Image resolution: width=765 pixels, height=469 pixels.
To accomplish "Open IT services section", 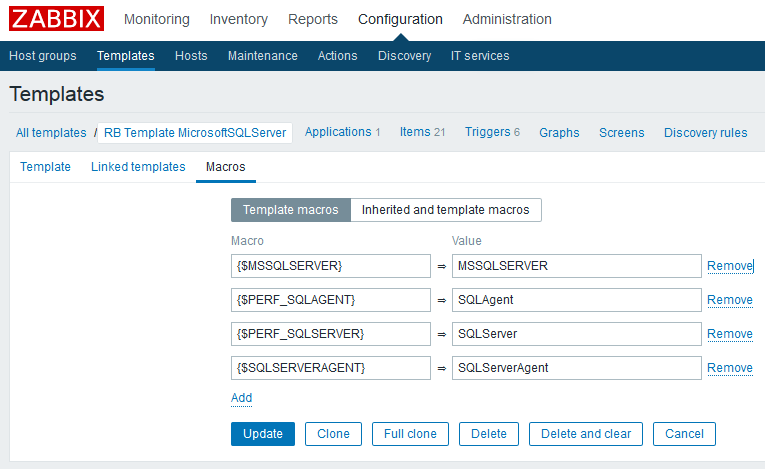I will [480, 56].
